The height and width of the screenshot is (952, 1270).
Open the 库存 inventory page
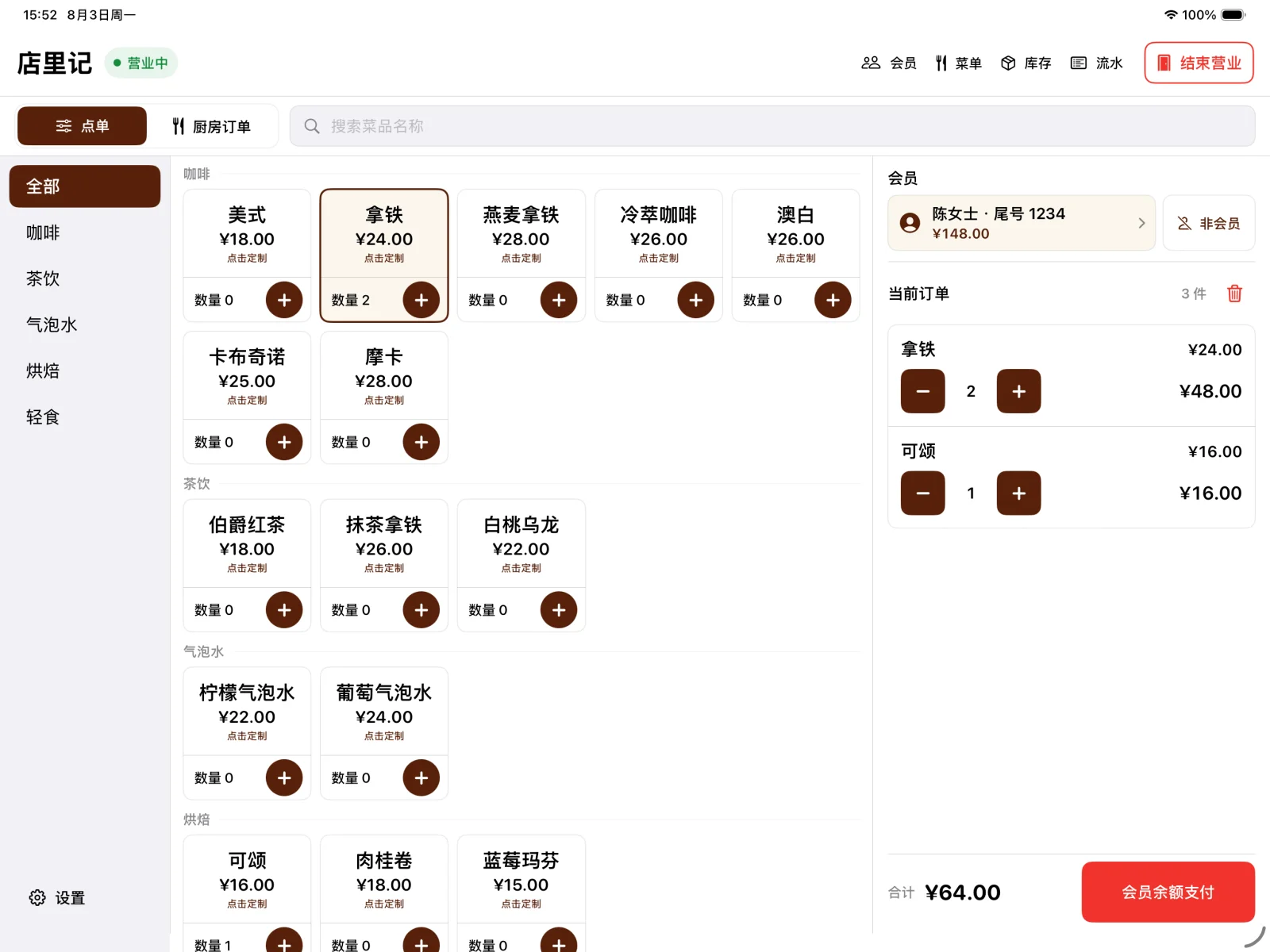1026,63
